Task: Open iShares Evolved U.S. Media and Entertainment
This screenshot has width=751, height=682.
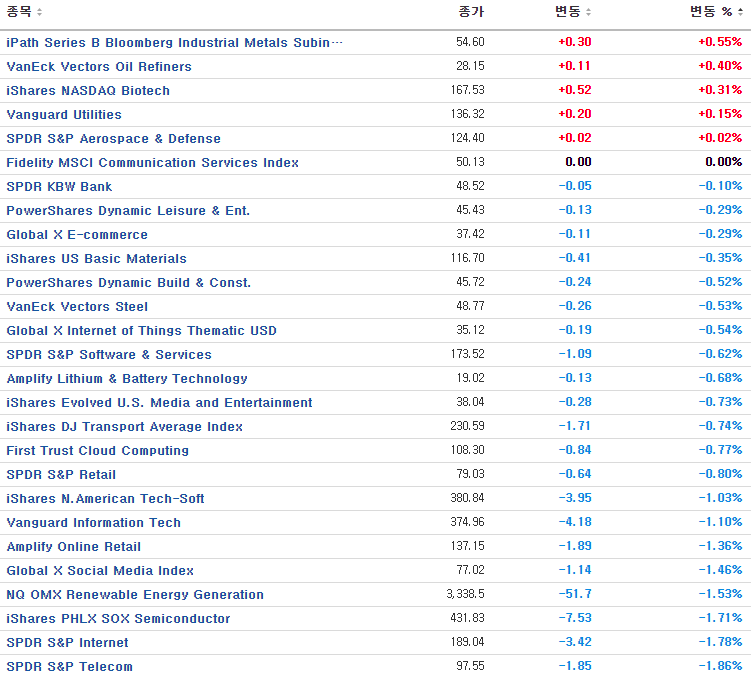Action: click(159, 402)
